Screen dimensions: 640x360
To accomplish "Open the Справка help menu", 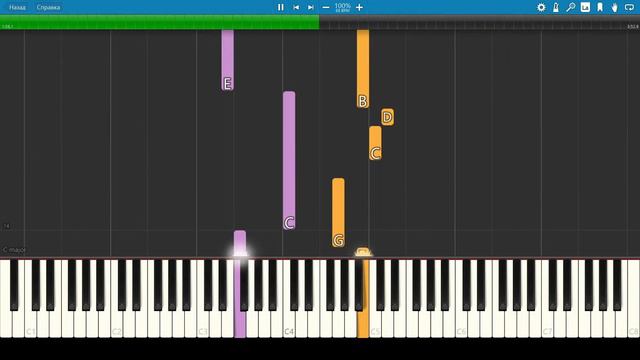I will [48, 7].
